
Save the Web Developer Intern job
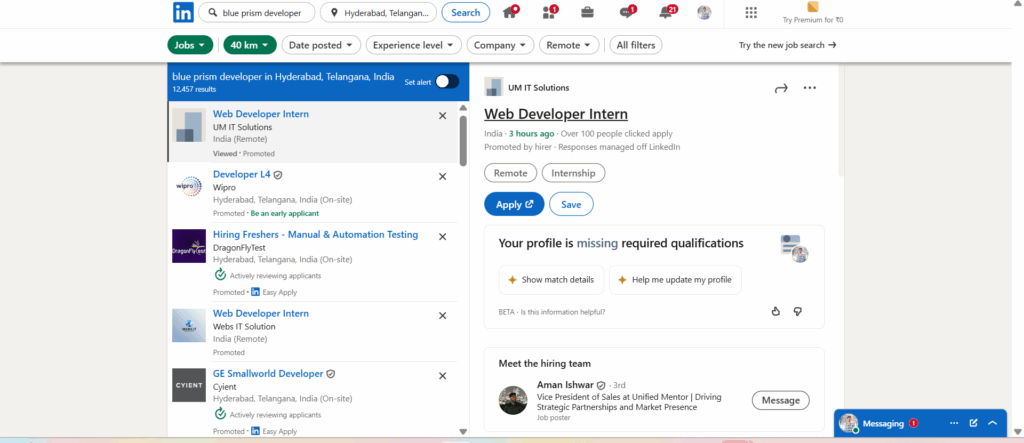(x=571, y=205)
